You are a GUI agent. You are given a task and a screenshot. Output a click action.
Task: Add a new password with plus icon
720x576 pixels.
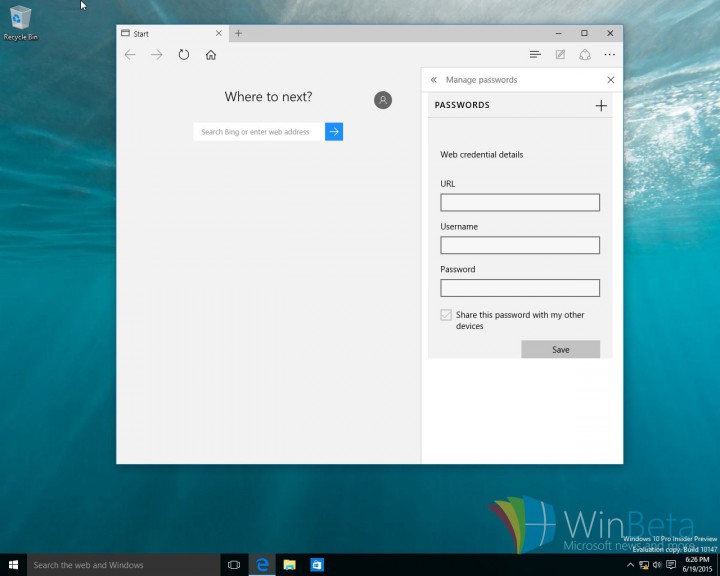tap(601, 106)
